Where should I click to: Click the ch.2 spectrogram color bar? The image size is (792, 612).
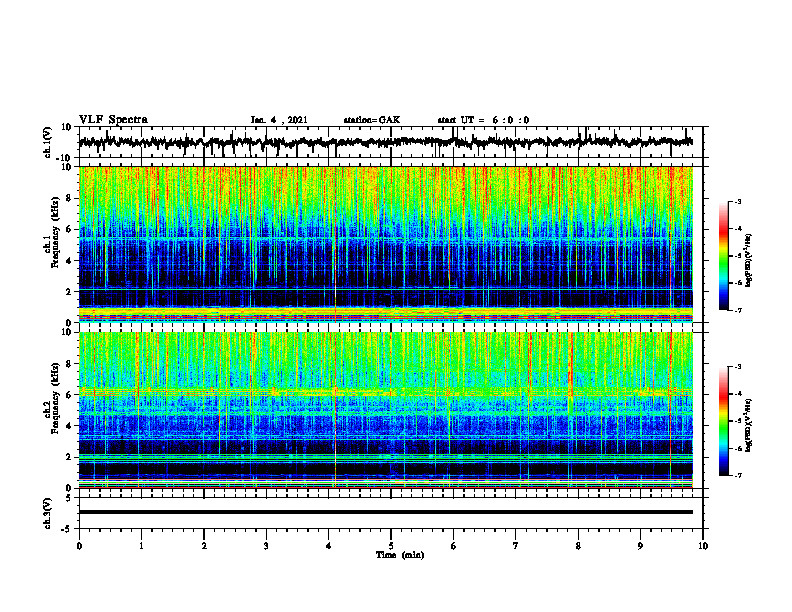723,421
